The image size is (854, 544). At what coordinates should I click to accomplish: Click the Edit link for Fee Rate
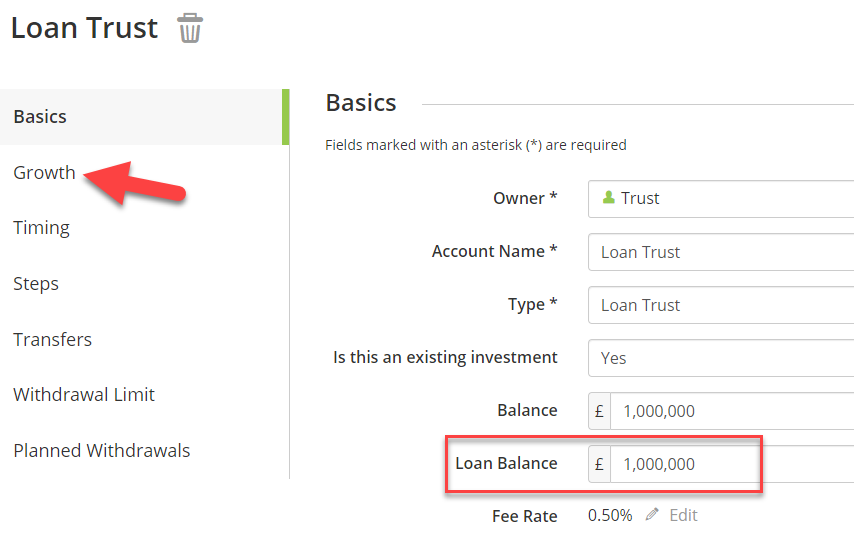(683, 515)
